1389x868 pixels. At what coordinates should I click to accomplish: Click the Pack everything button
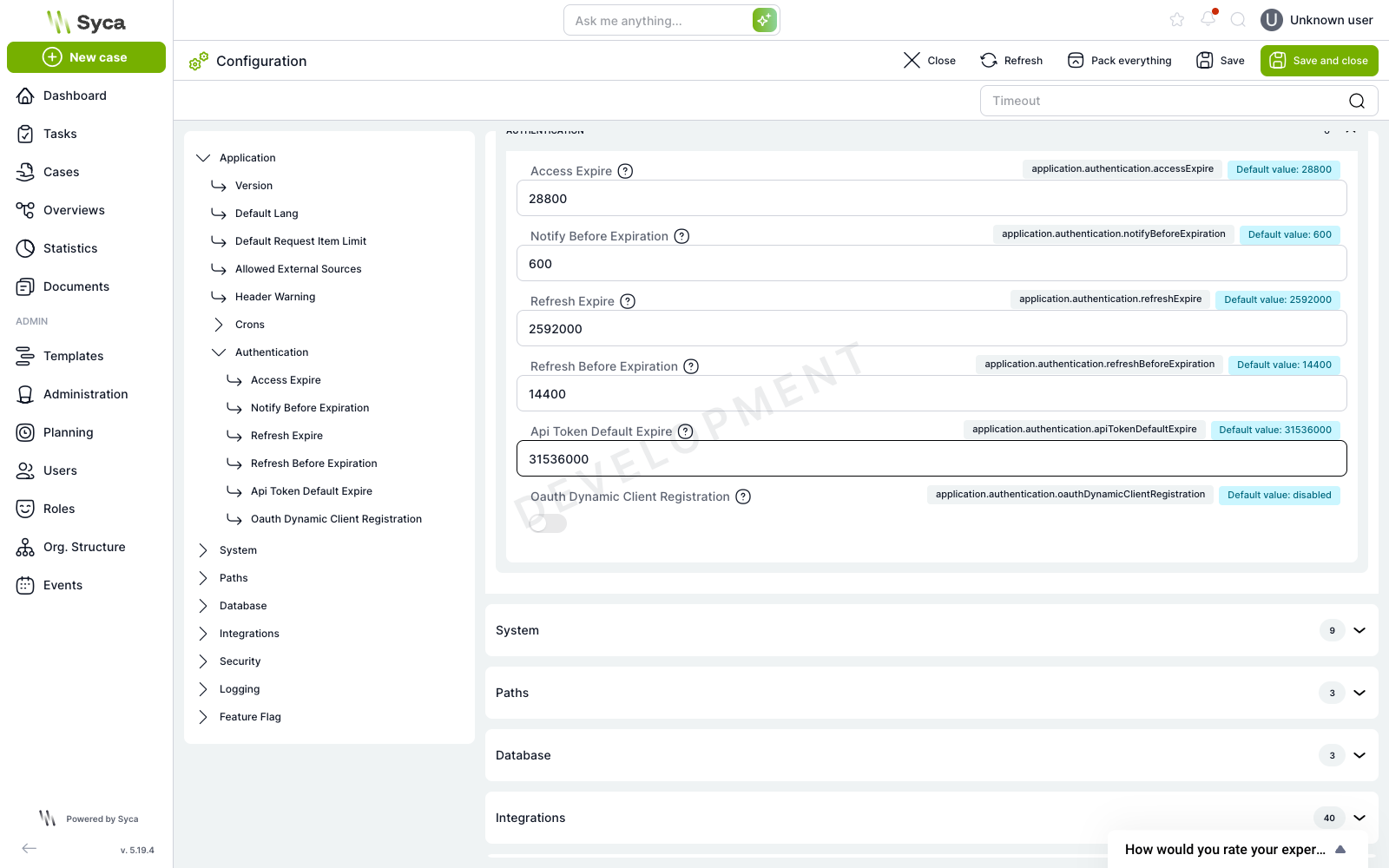tap(1119, 61)
